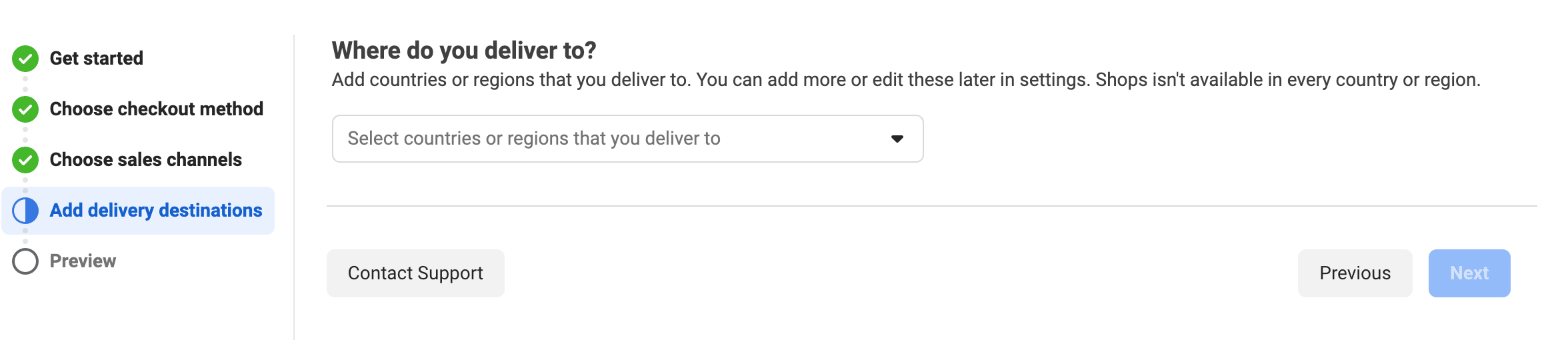Viewport: 1568px width, 356px height.
Task: Jump to the Preview step
Action: pyautogui.click(x=83, y=261)
